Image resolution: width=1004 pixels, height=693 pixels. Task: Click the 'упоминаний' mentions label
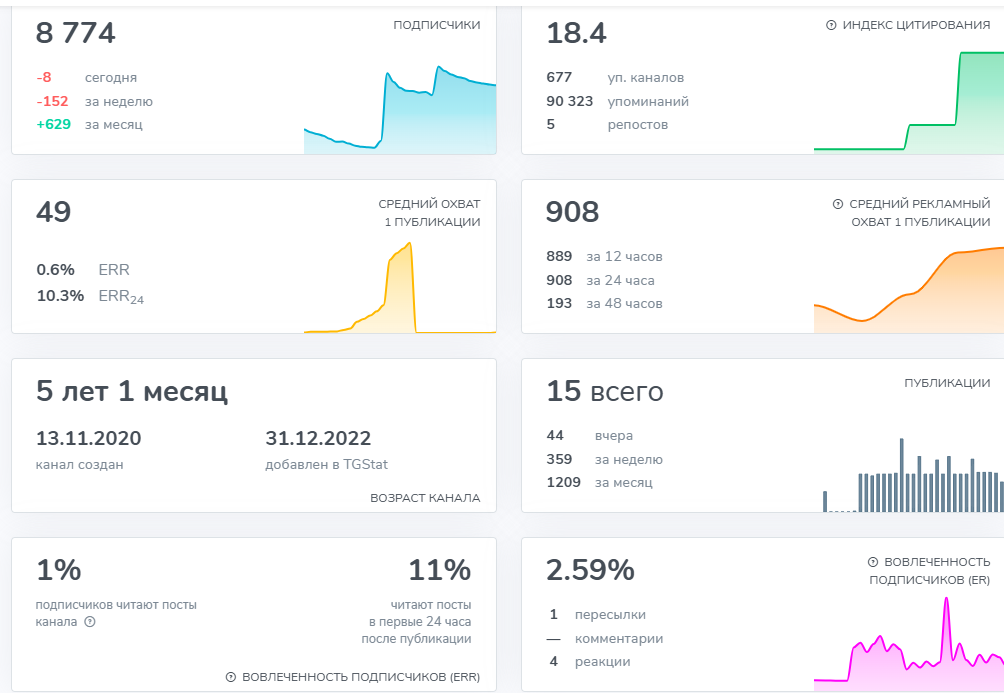click(x=647, y=101)
